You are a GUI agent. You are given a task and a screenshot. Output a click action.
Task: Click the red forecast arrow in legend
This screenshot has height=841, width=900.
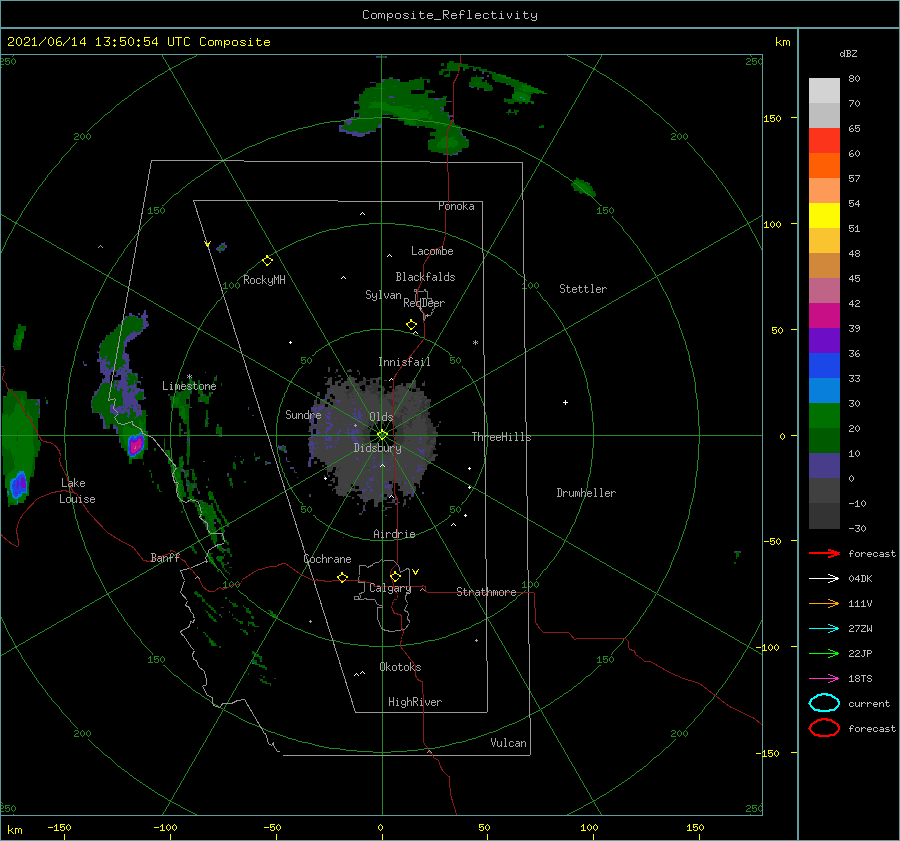[824, 553]
